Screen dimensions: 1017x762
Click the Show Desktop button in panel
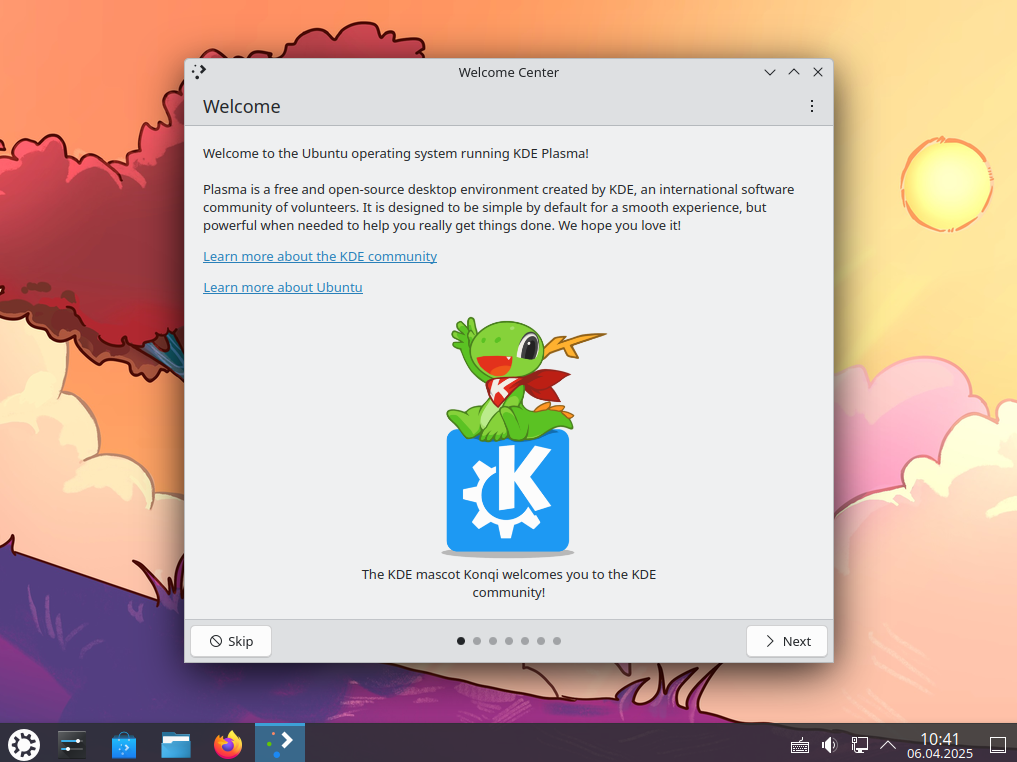click(997, 745)
